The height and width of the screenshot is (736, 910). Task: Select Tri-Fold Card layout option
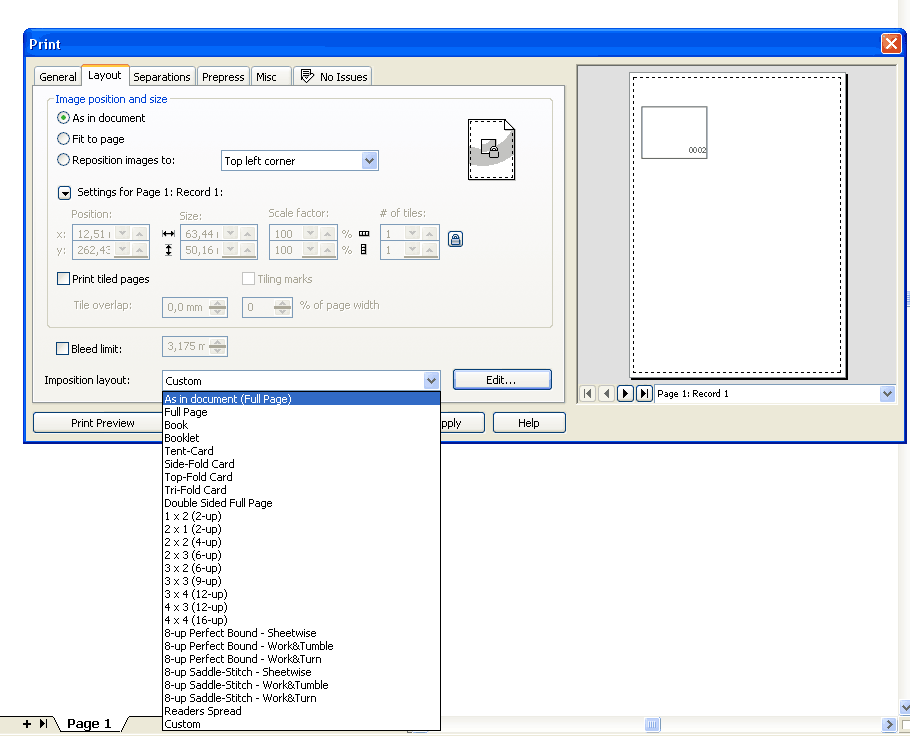pyautogui.click(x=301, y=490)
